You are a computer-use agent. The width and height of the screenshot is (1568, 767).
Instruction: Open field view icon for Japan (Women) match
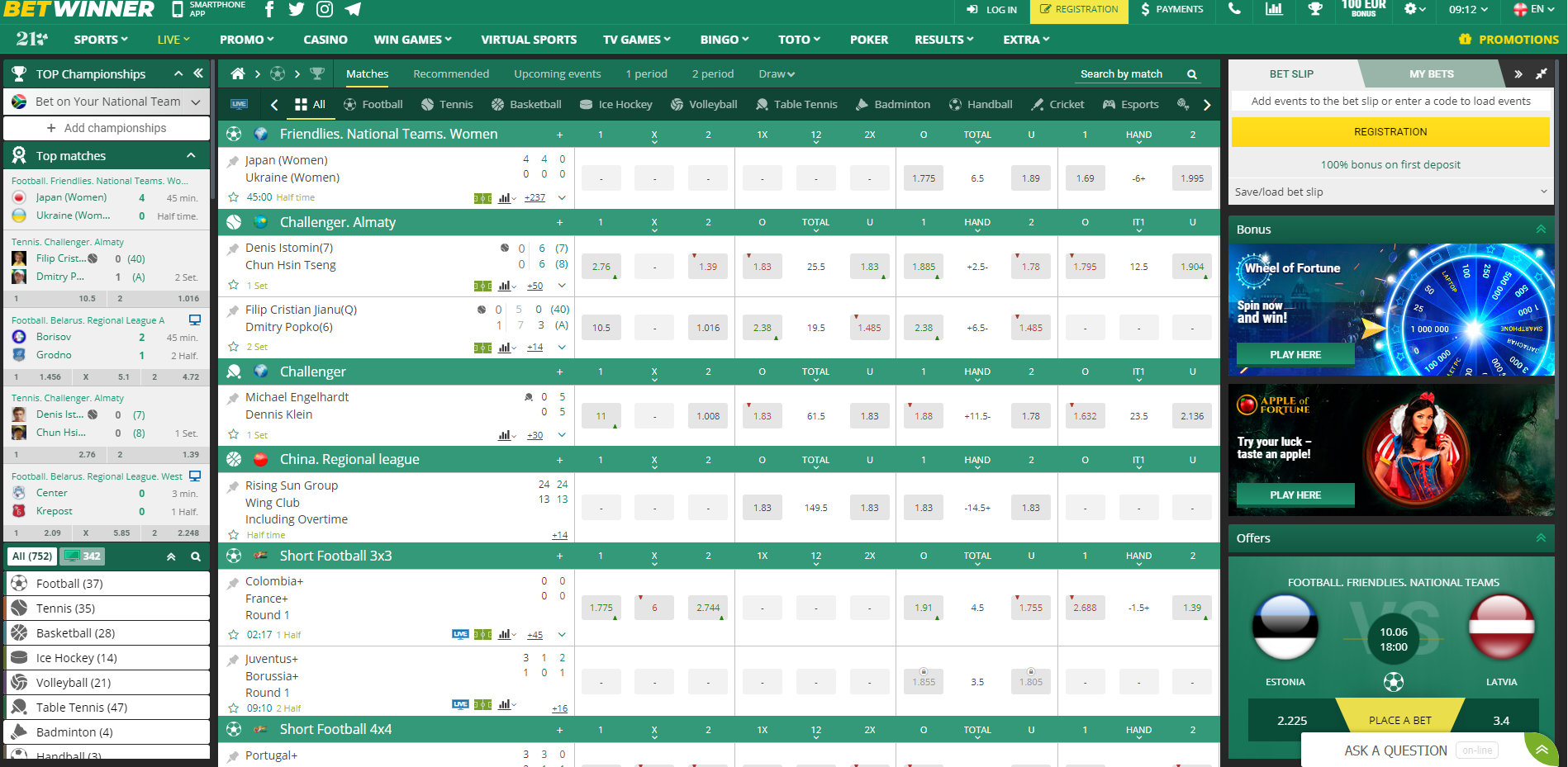(482, 198)
